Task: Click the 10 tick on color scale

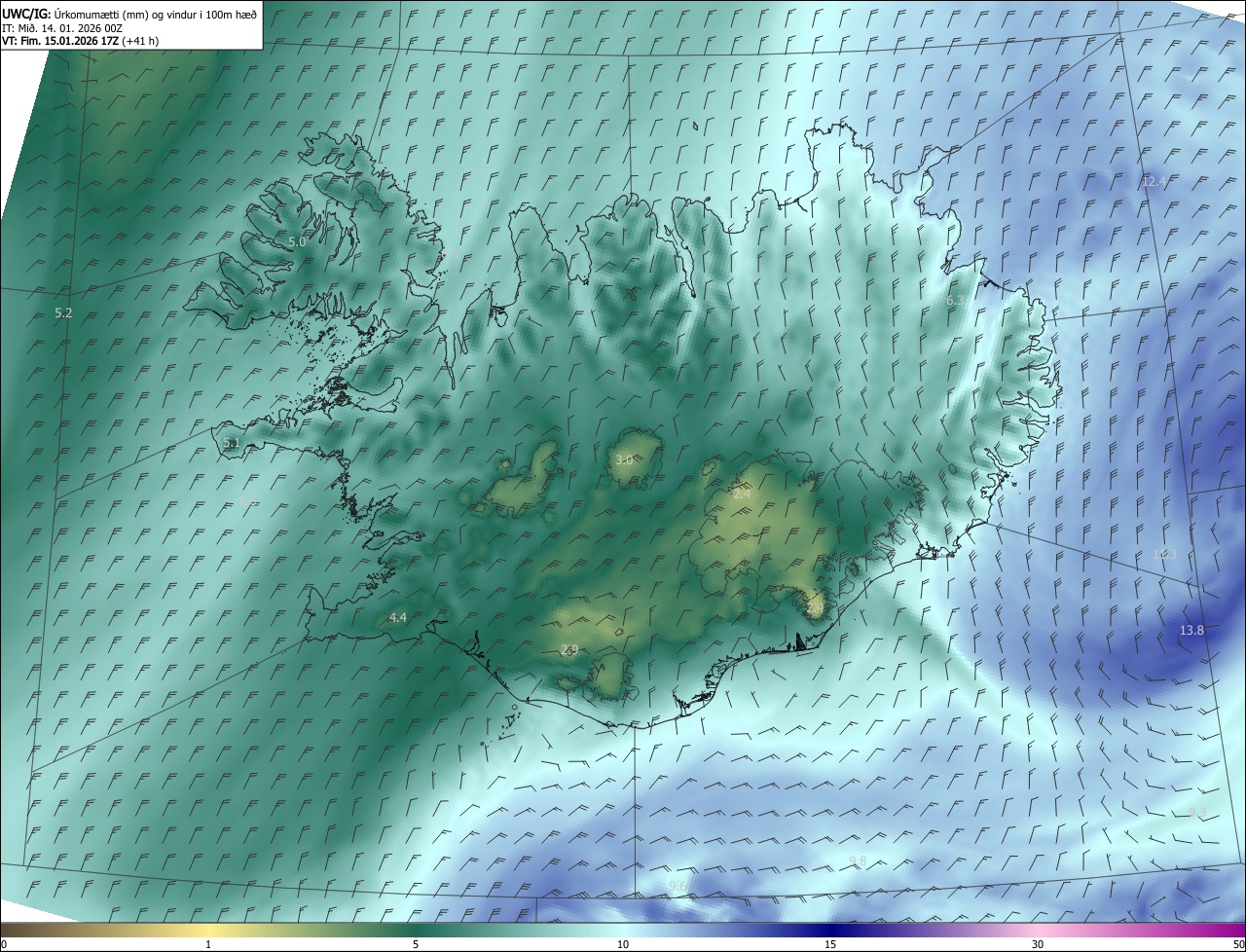Action: coord(623,944)
